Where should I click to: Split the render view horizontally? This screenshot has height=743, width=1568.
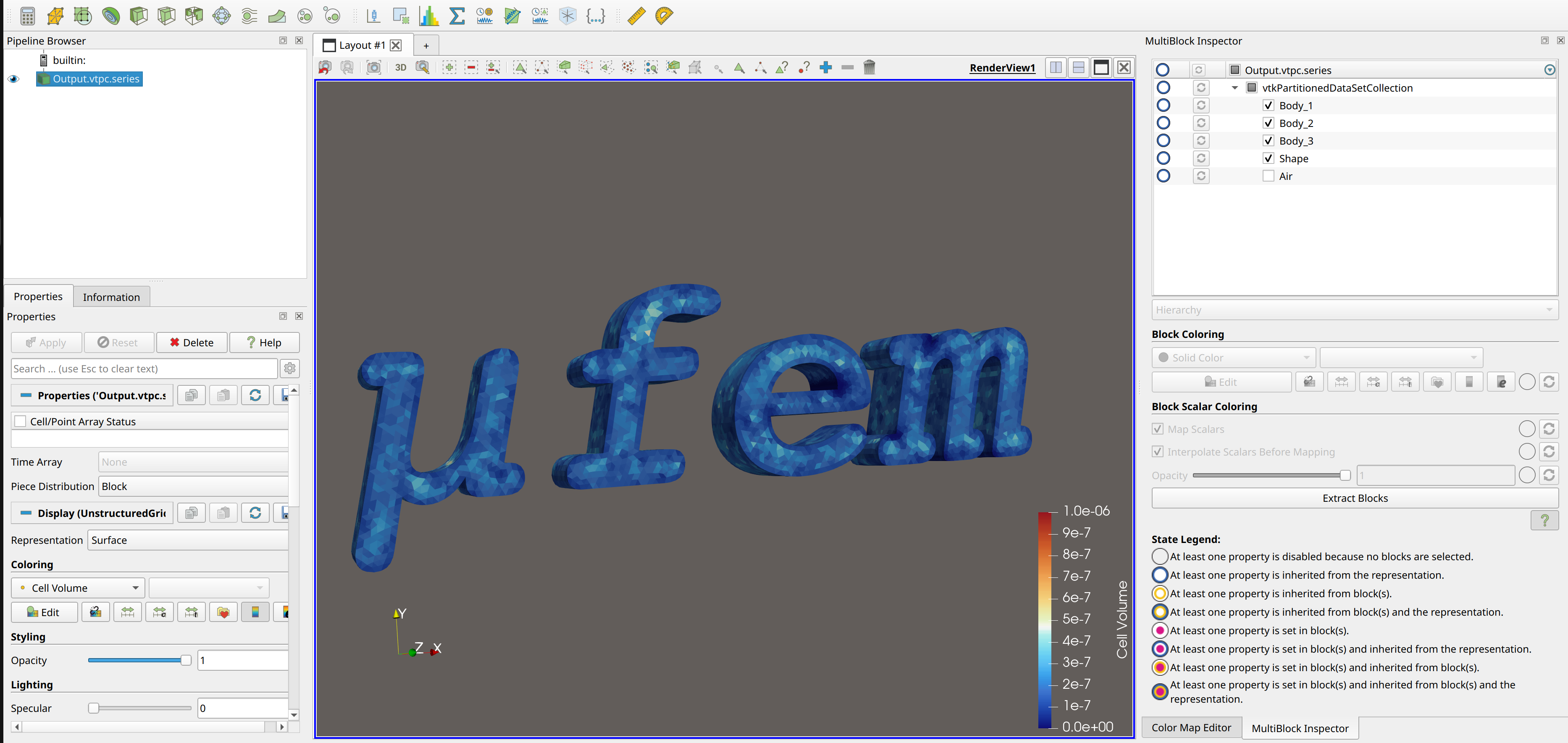pos(1056,68)
